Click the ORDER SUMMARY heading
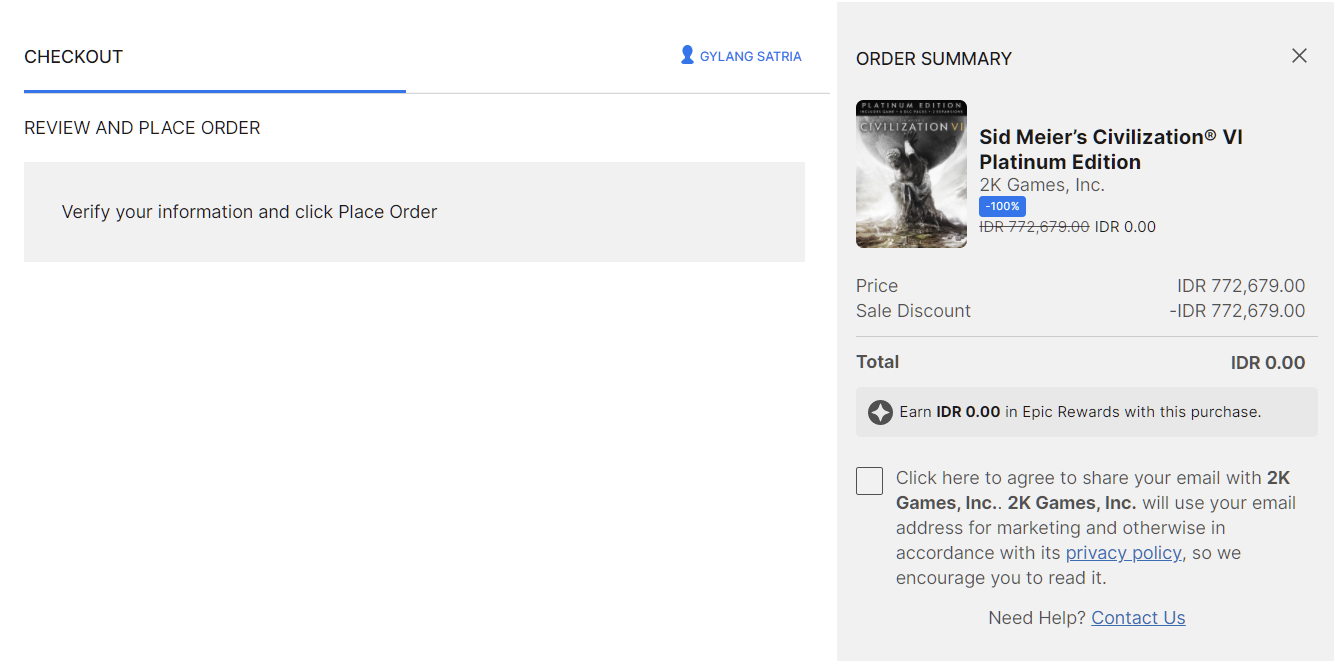The height and width of the screenshot is (663, 1336). [933, 59]
